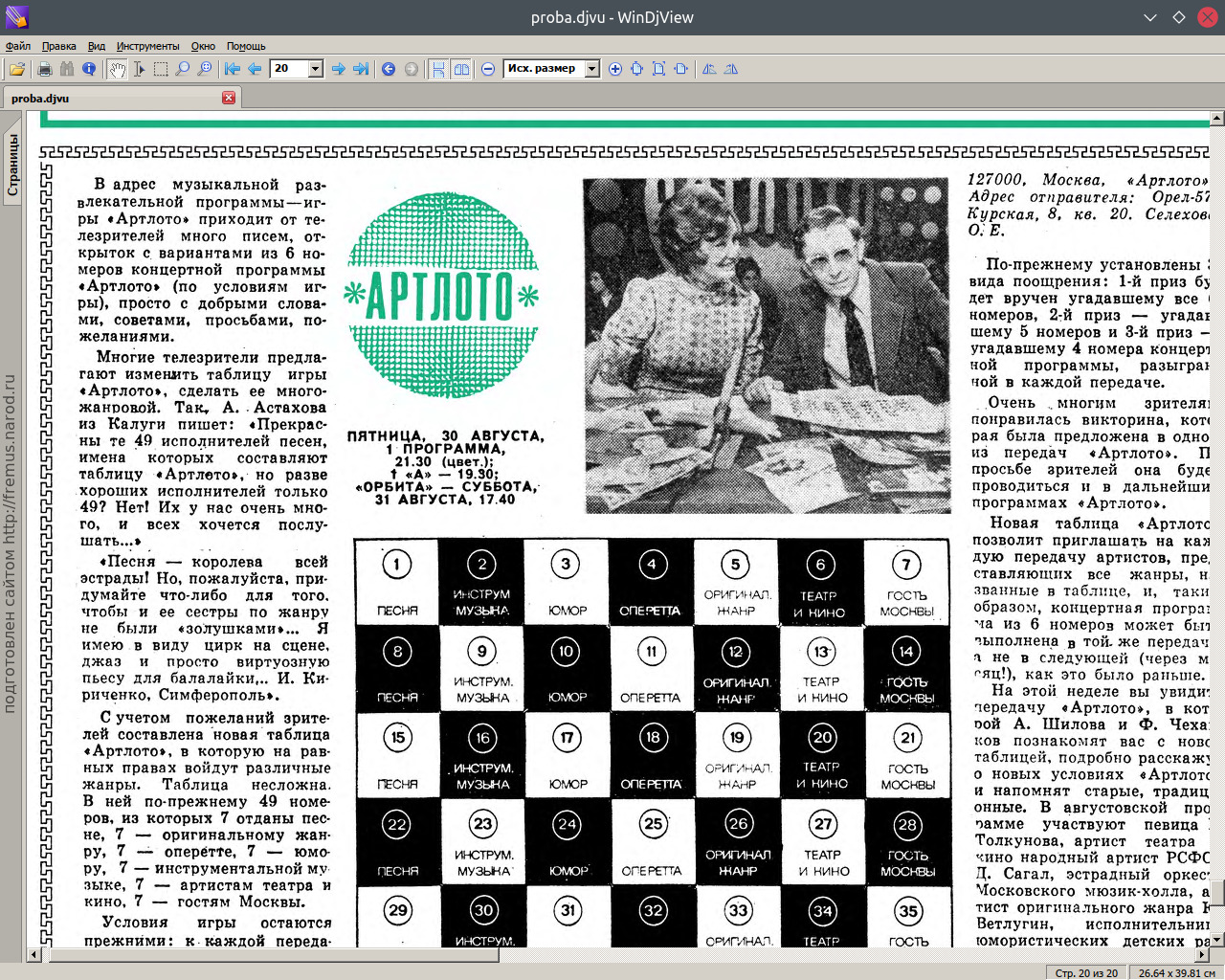This screenshot has height=980, width=1225.
Task: Click the horizontal scrollbar left arrow
Action: tap(34, 954)
